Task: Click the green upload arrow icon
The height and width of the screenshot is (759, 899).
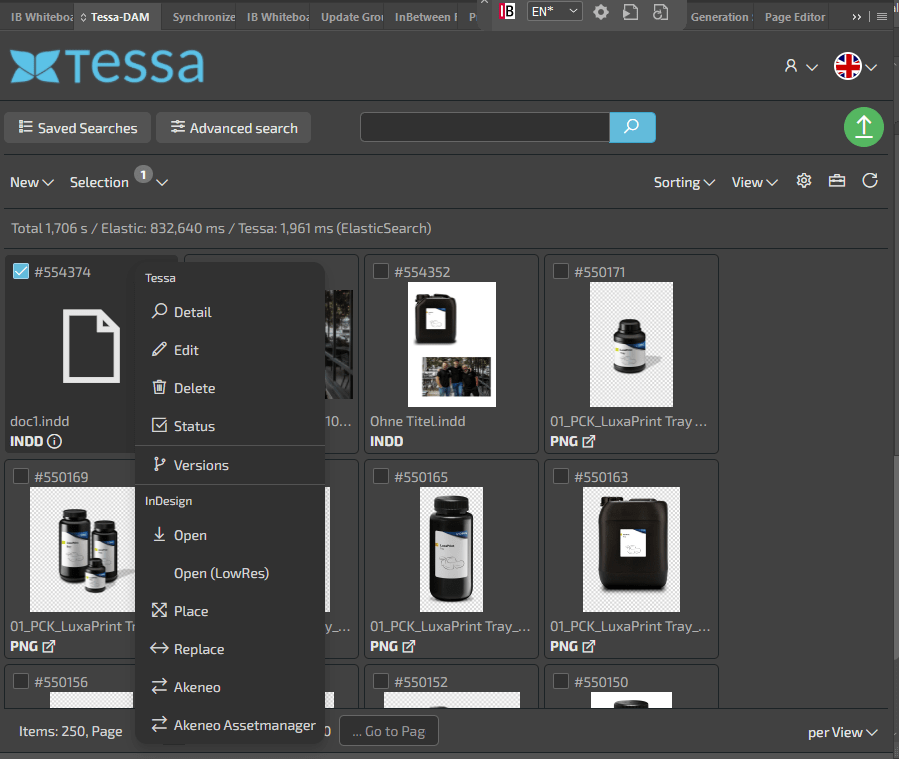Action: click(x=864, y=127)
